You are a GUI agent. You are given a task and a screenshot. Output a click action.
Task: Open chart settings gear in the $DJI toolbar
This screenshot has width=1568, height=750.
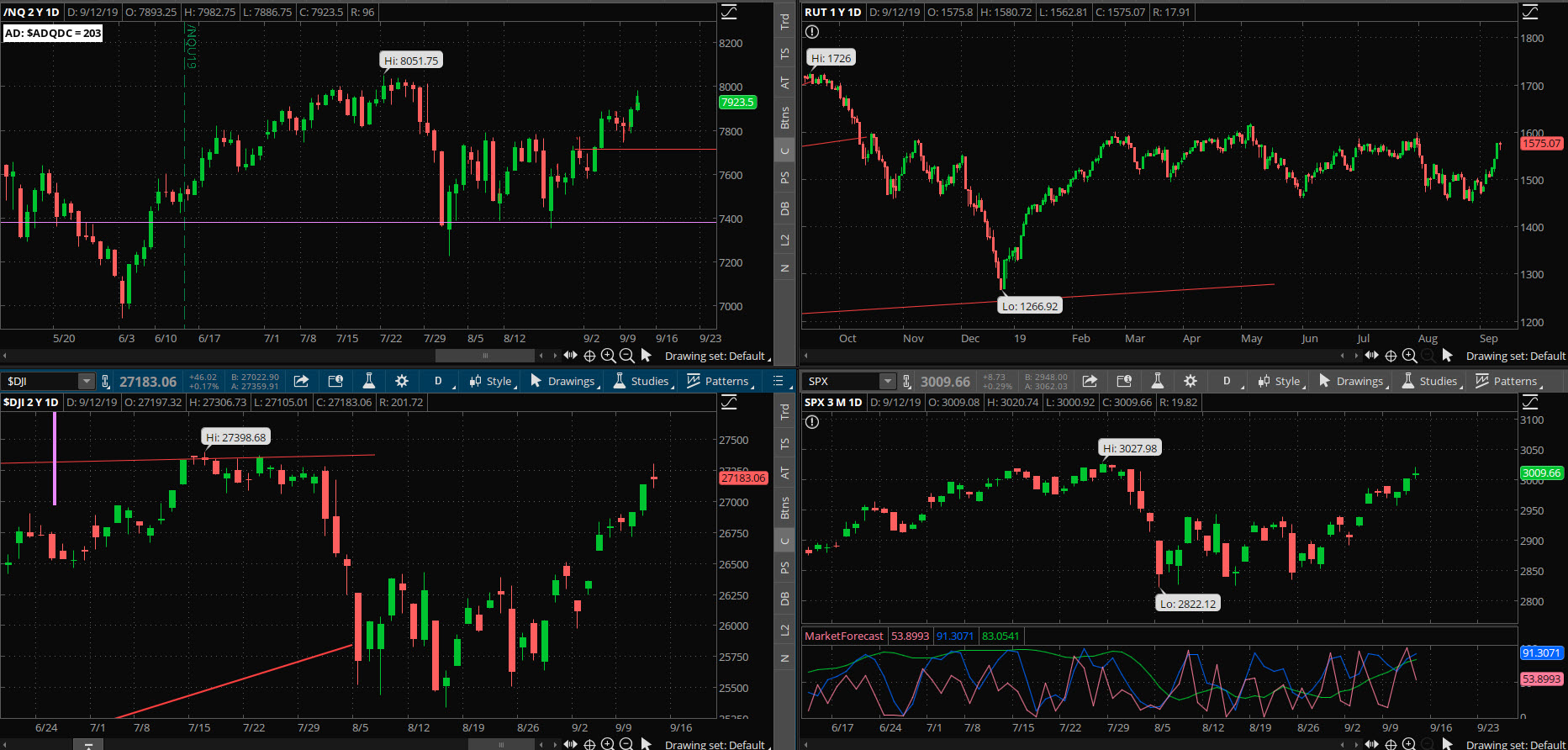402,381
